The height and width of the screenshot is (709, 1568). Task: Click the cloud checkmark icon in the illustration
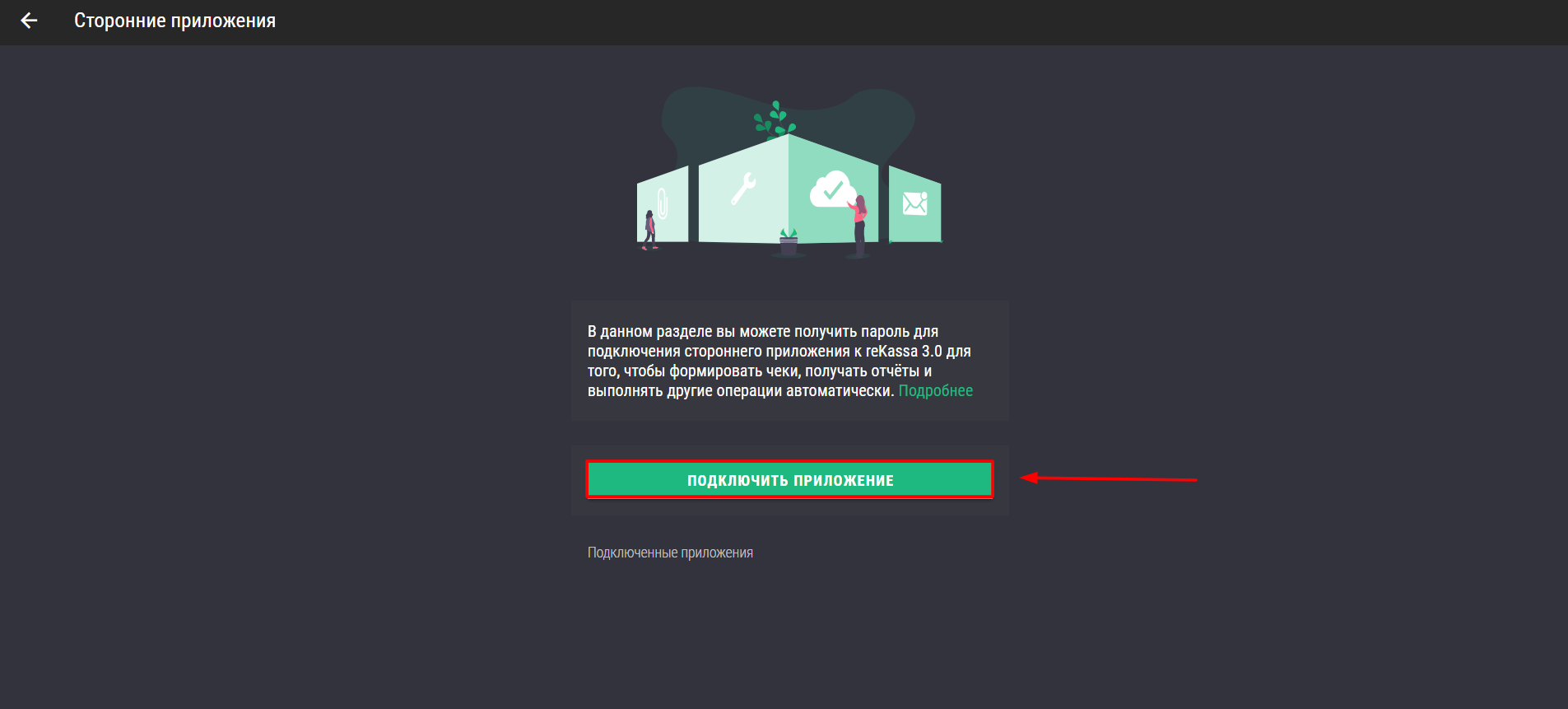point(832,189)
